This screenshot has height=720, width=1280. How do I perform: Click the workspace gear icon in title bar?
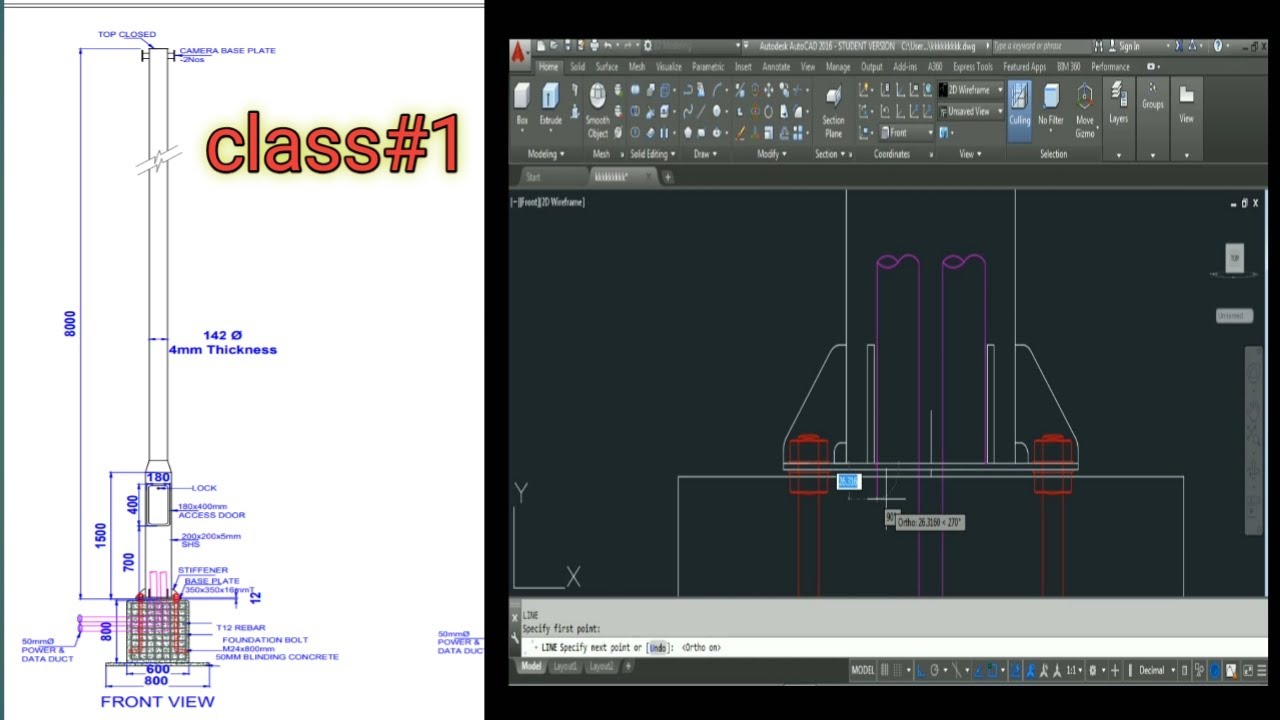point(648,46)
